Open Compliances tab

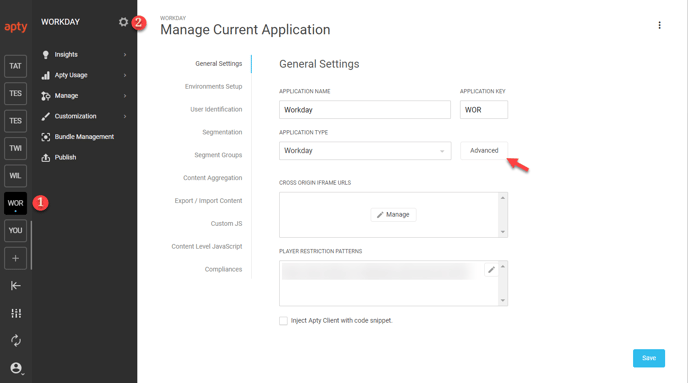point(223,269)
